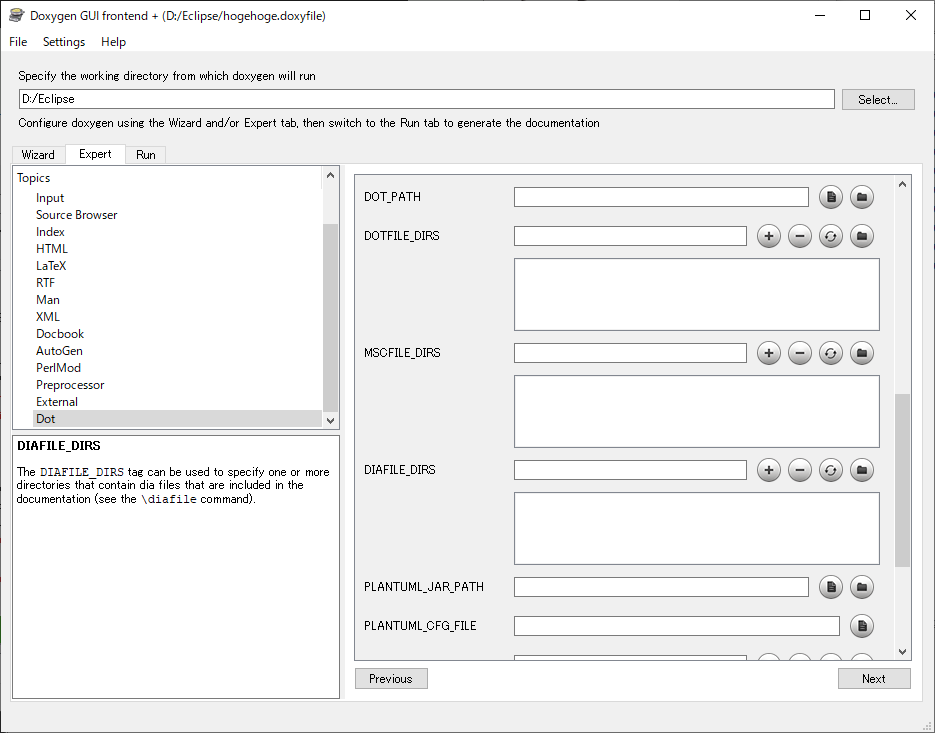
Task: Click the settings panel scroll-down arrow
Action: coord(902,652)
